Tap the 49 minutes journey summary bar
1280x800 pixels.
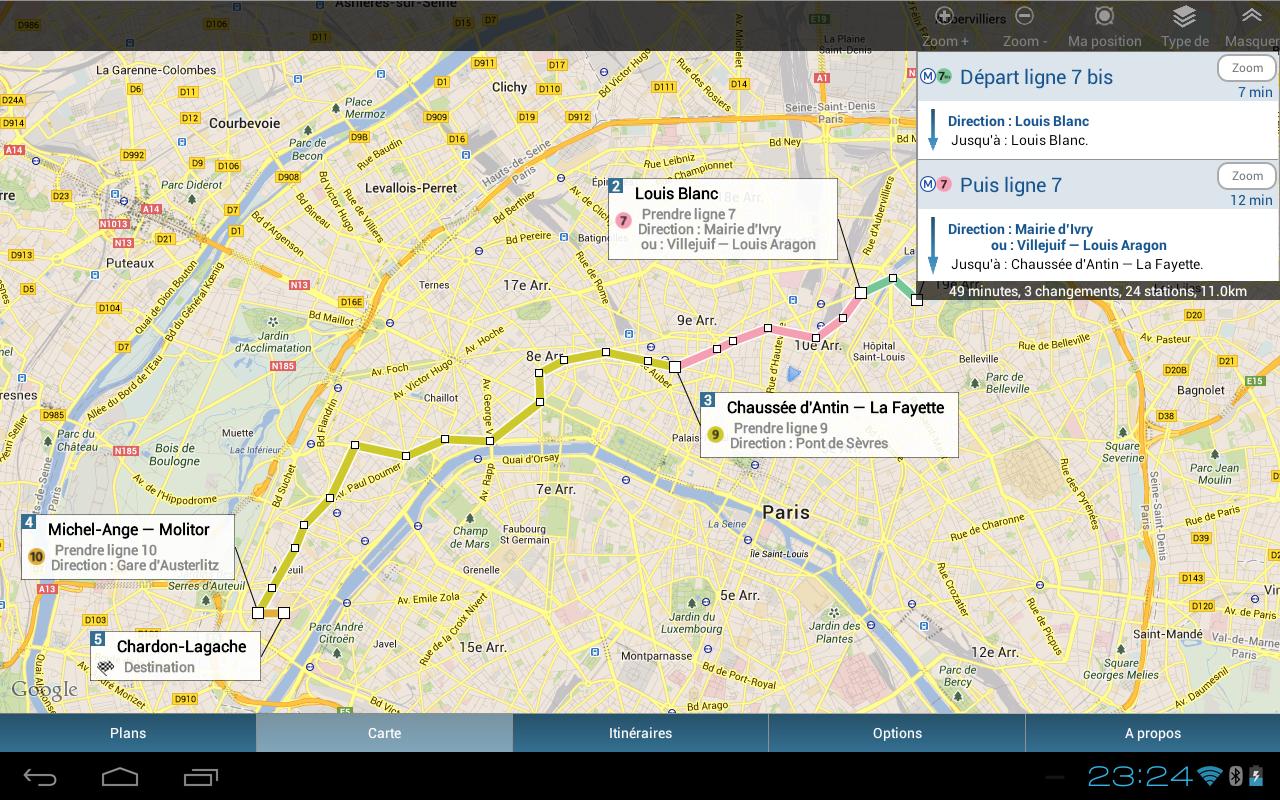[x=1094, y=290]
